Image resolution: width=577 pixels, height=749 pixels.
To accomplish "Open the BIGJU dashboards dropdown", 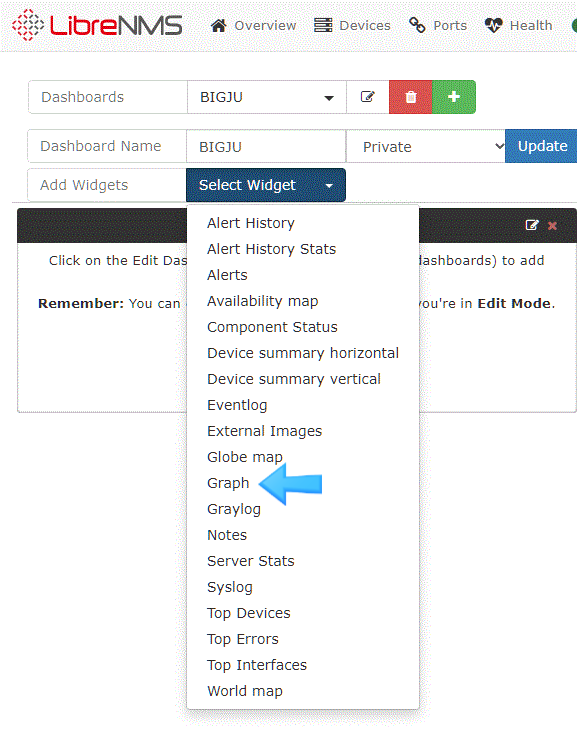I will click(267, 97).
